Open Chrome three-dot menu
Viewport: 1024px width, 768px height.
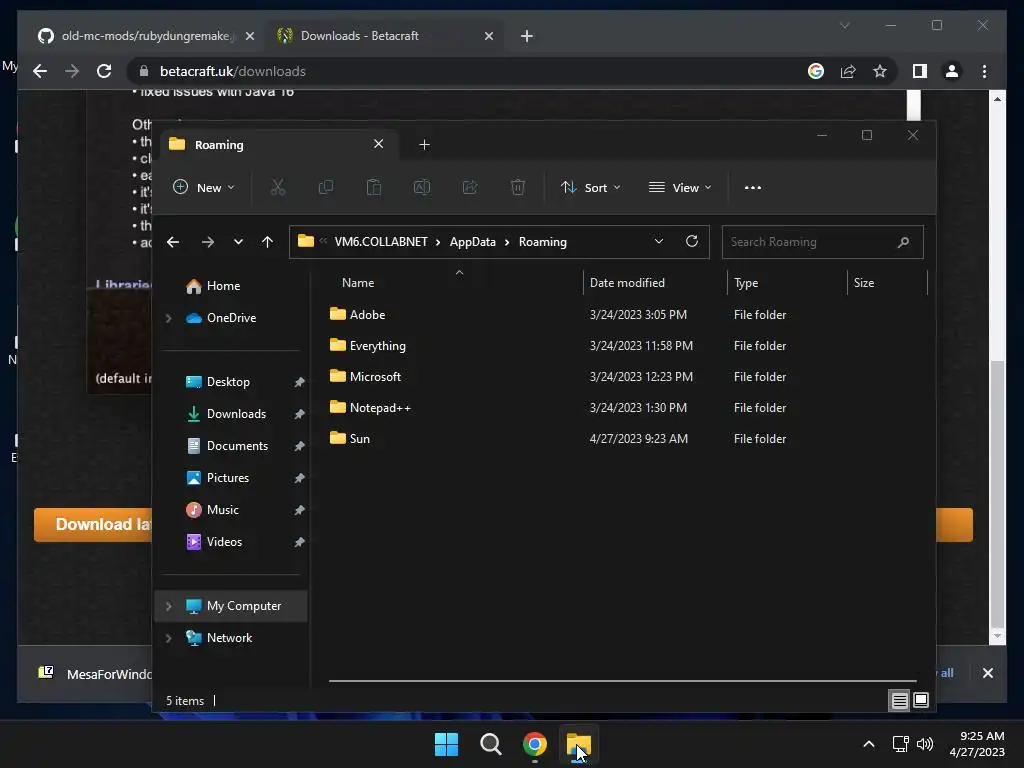[984, 71]
